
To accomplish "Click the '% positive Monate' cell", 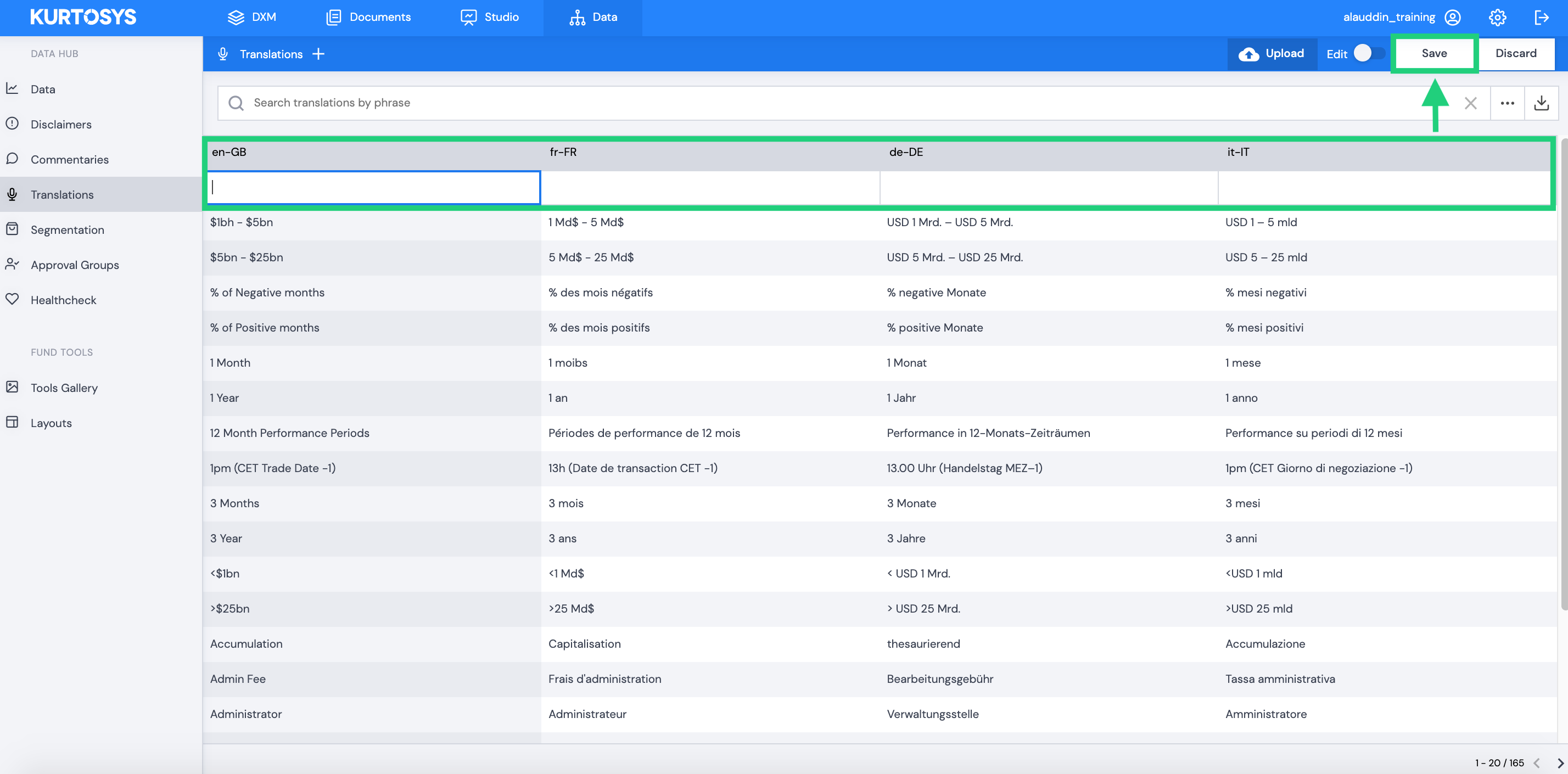I will pyautogui.click(x=1049, y=328).
